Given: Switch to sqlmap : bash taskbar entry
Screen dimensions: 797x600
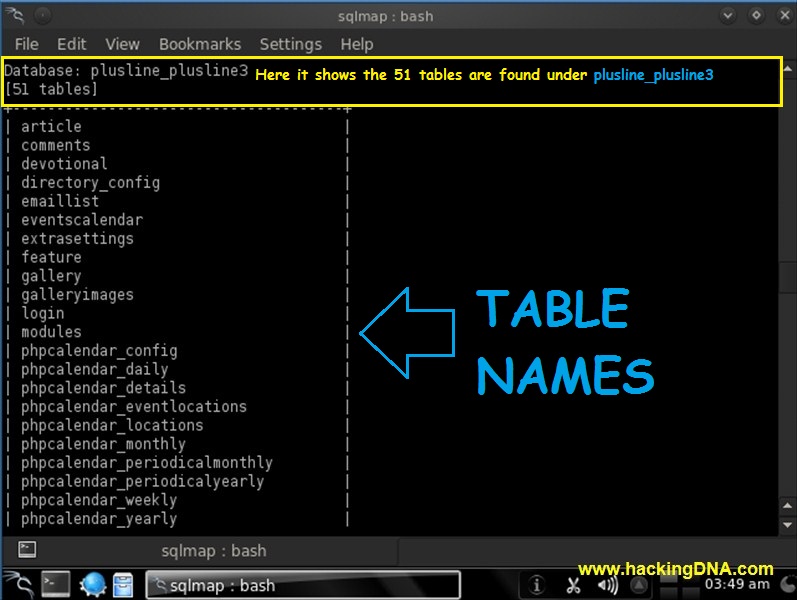Looking at the screenshot, I should (303, 585).
